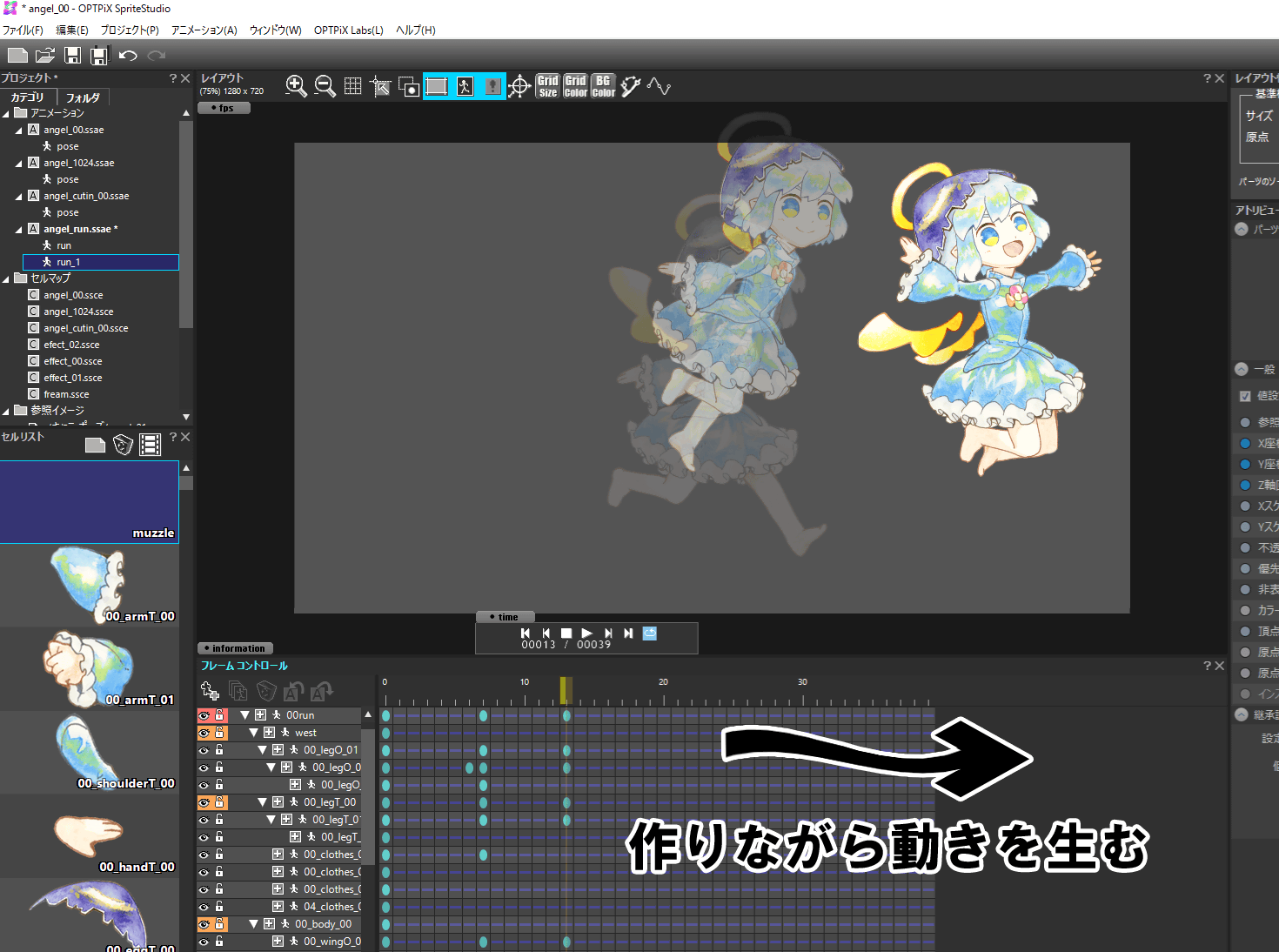The height and width of the screenshot is (952, 1279).
Task: Collapse the west part node
Action: [x=254, y=733]
